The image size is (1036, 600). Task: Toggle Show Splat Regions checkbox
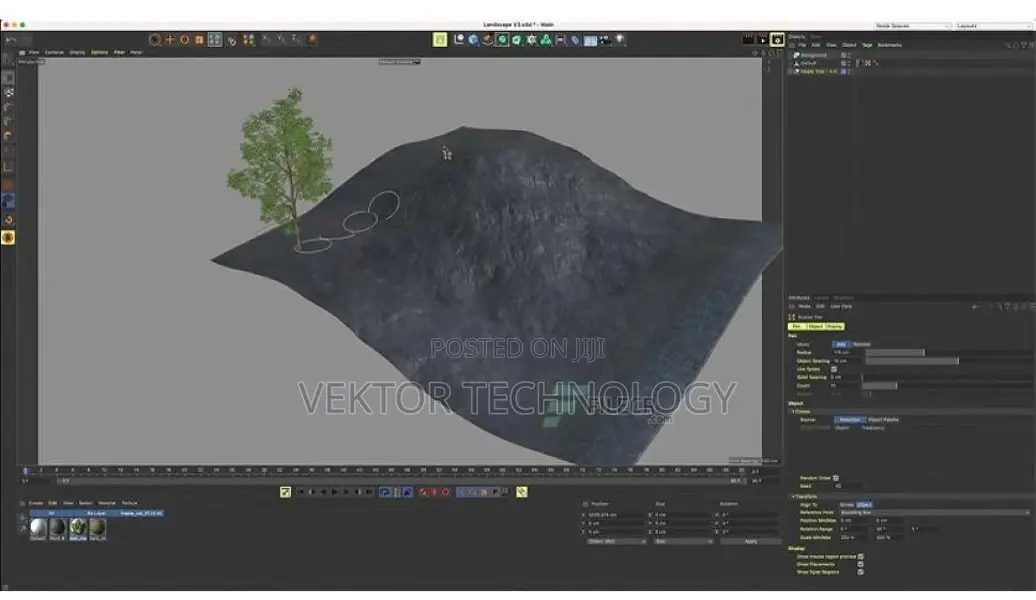click(860, 572)
